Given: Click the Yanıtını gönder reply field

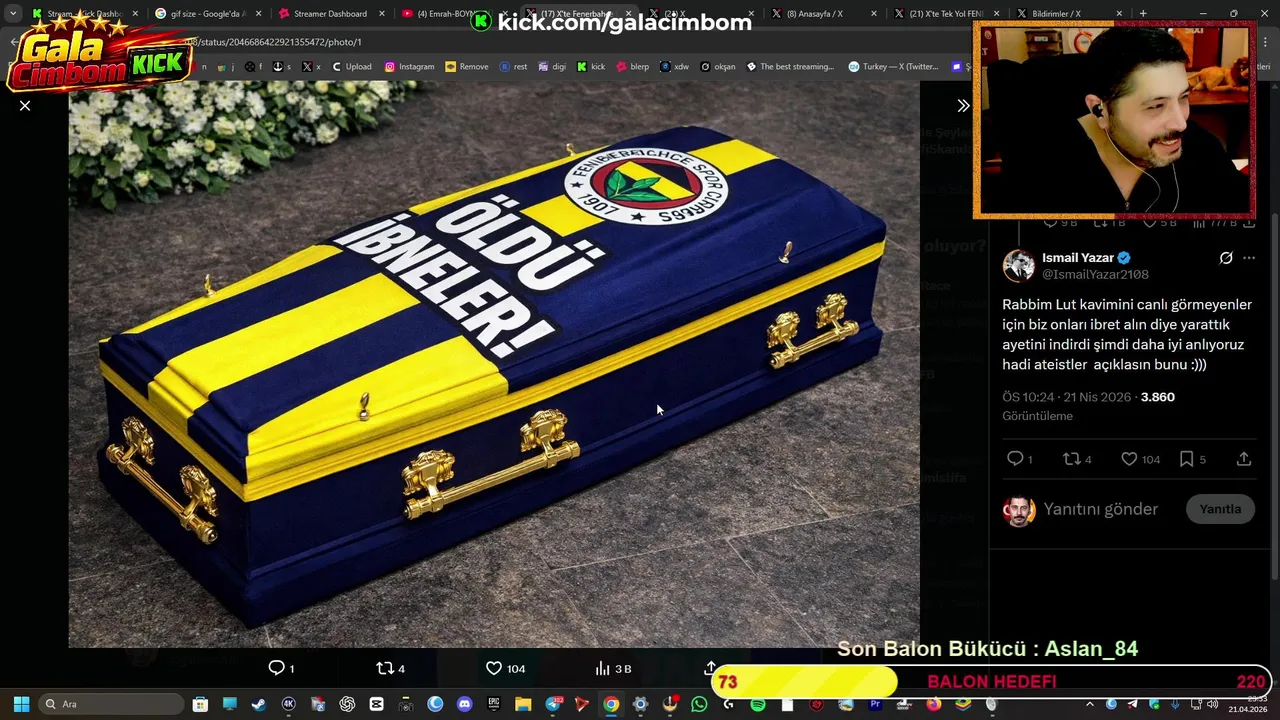Looking at the screenshot, I should tap(1101, 509).
